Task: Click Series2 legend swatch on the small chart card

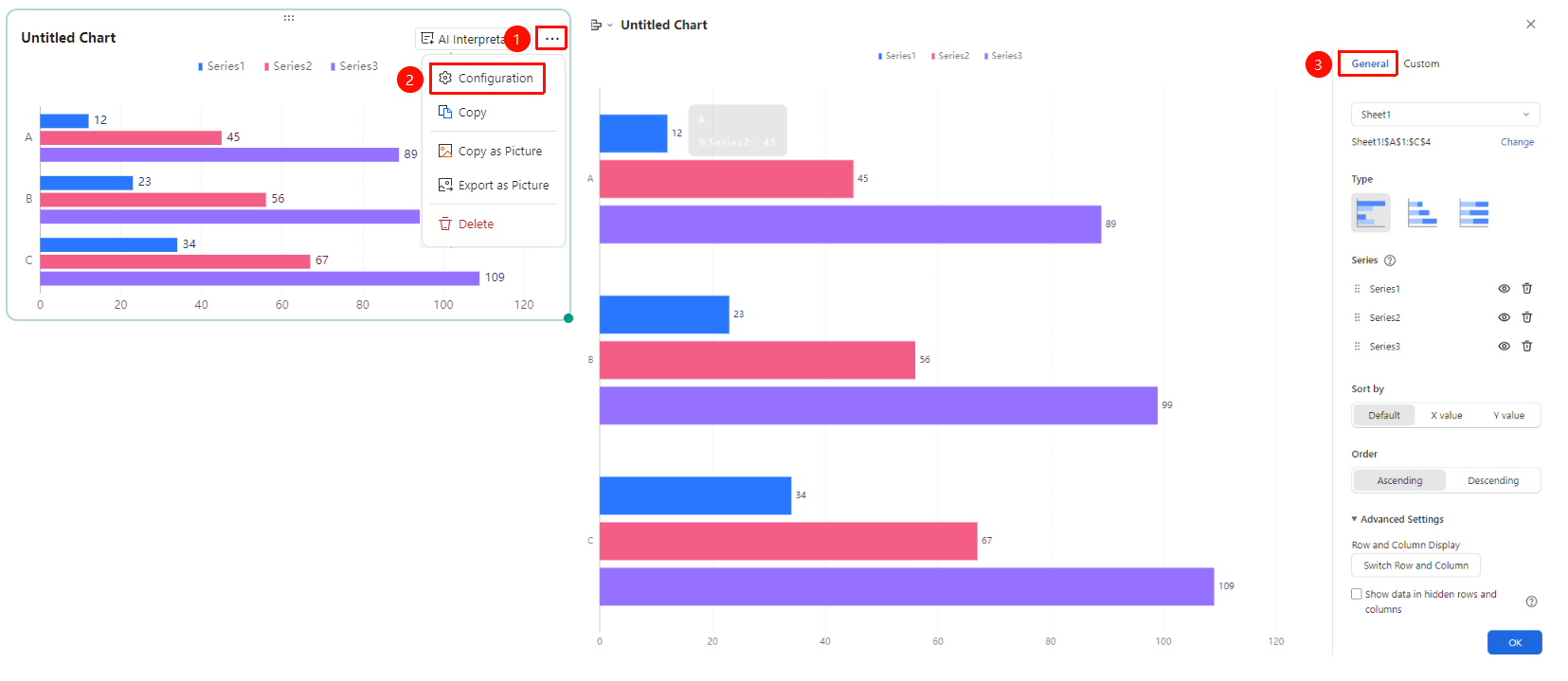Action: click(x=266, y=66)
